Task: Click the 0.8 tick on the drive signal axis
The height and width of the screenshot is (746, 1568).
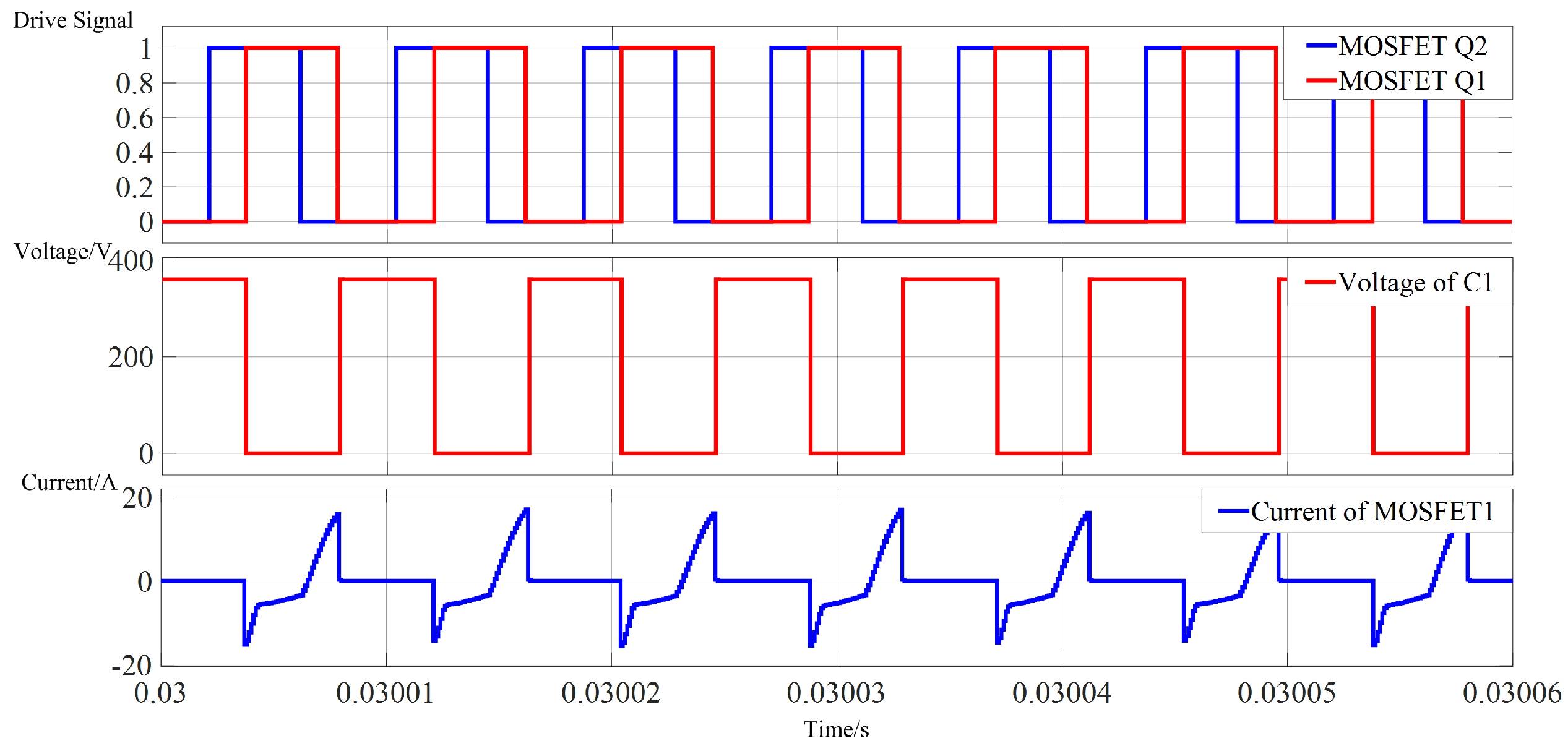Action: 134,84
